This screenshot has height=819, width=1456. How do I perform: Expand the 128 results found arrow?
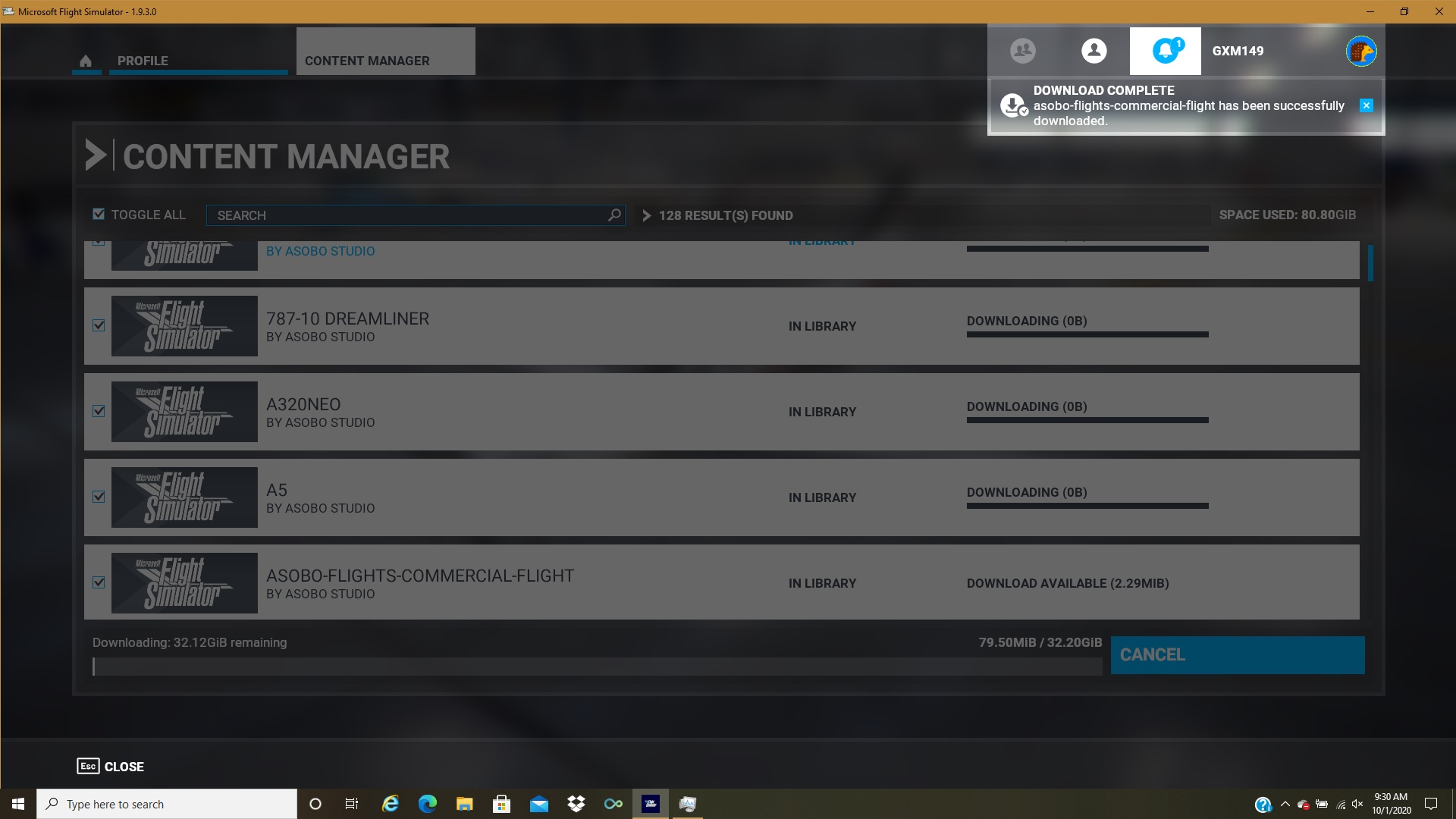tap(646, 215)
